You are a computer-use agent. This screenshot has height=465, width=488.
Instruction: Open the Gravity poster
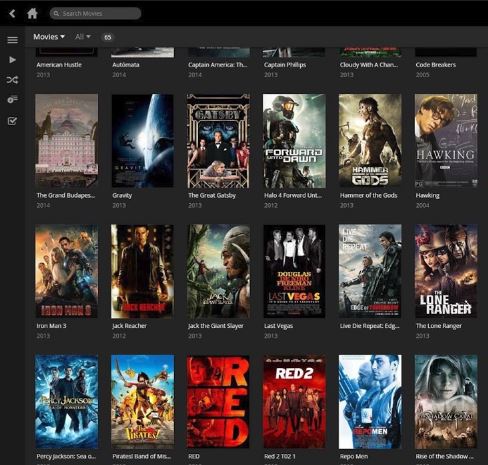(142, 140)
